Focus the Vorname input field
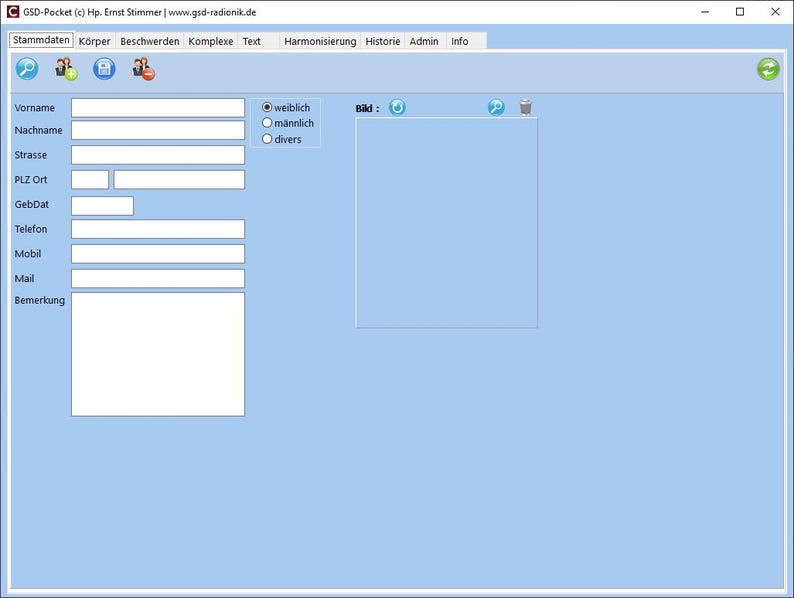This screenshot has width=794, height=598. pyautogui.click(x=158, y=108)
